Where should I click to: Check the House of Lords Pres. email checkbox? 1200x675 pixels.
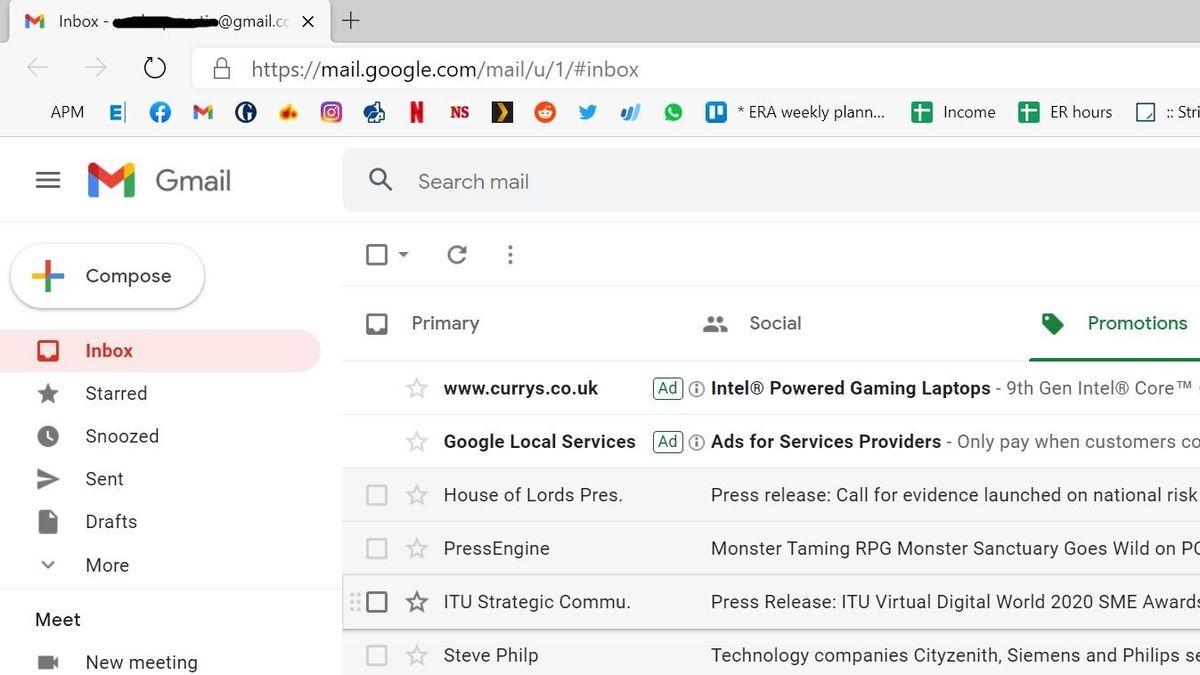pos(376,494)
